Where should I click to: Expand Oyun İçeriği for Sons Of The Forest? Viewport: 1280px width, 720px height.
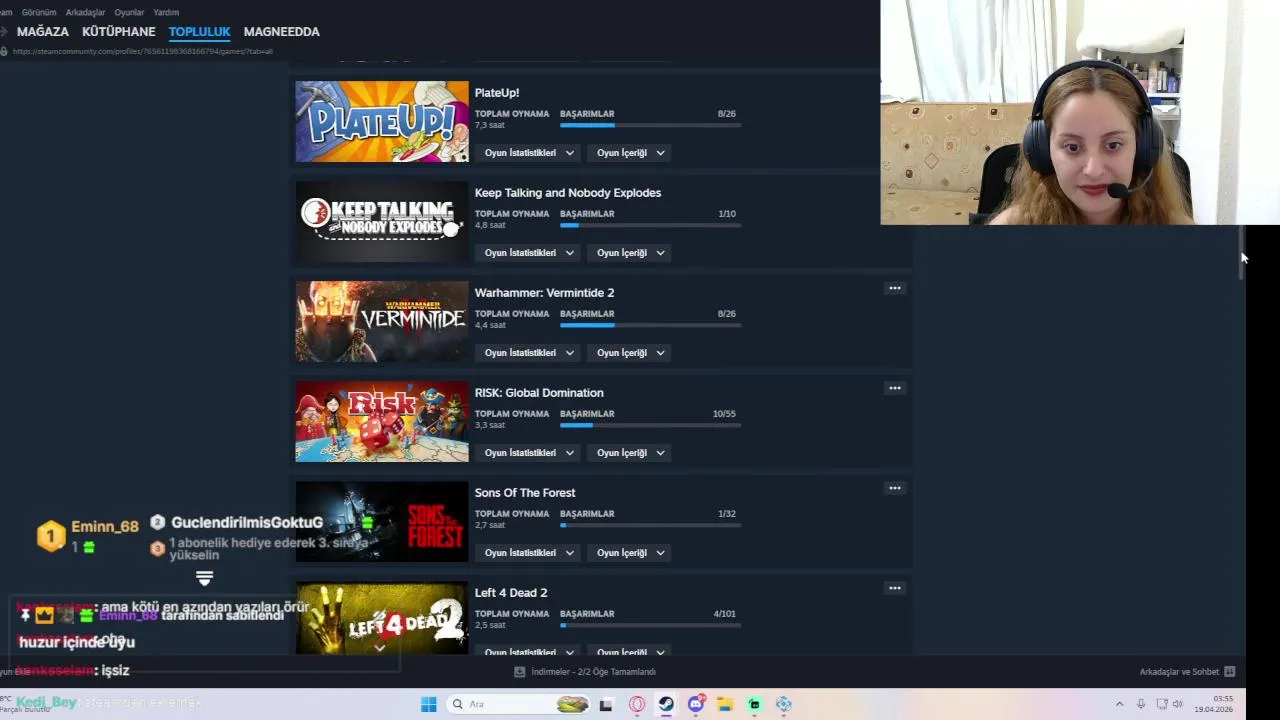[628, 553]
